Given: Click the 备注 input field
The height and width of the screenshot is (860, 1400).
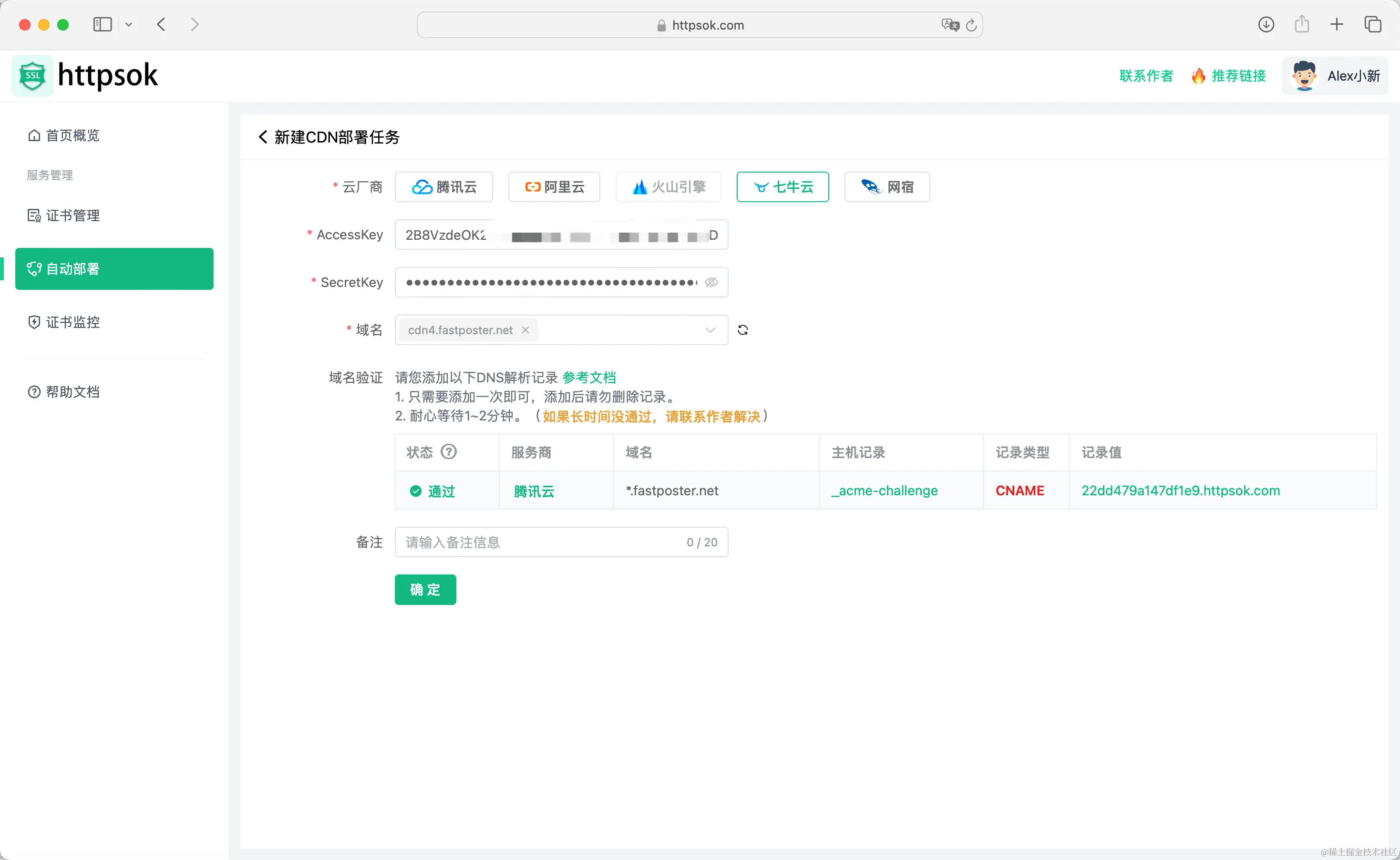Looking at the screenshot, I should [540, 542].
